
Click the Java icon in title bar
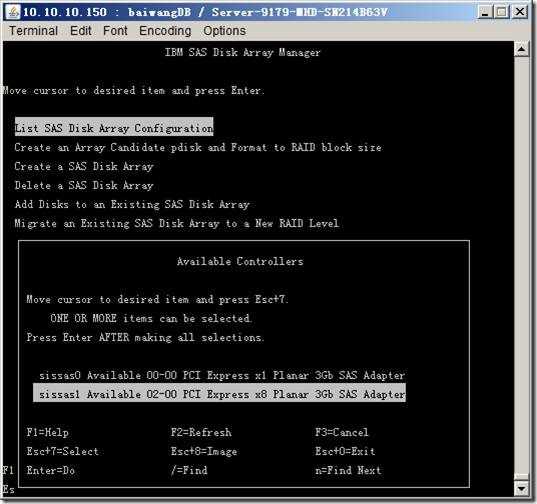(14, 12)
